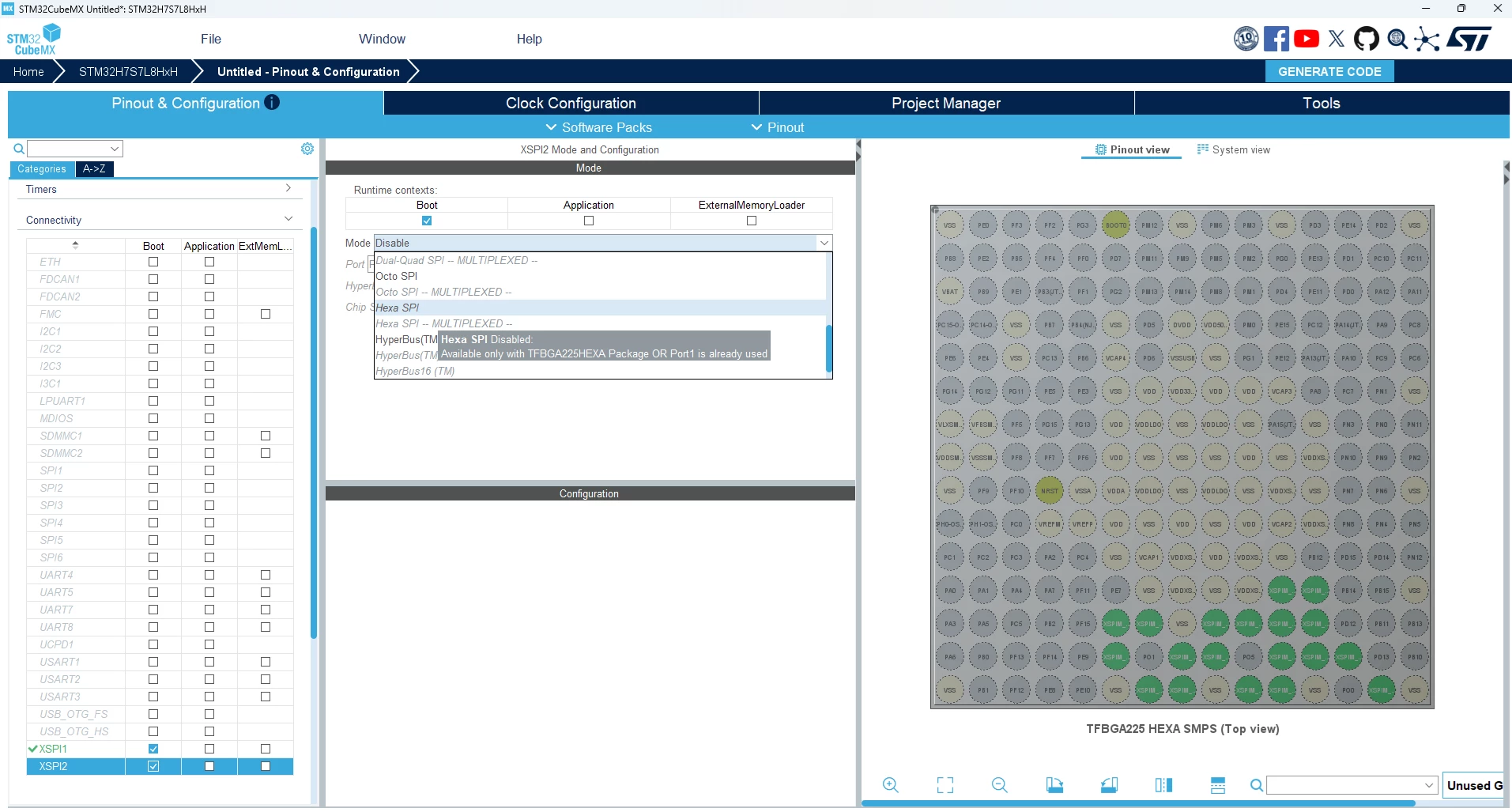Screen dimensions: 1512x812
Task: Expand the Pinout dropdown menu
Action: 778,127
